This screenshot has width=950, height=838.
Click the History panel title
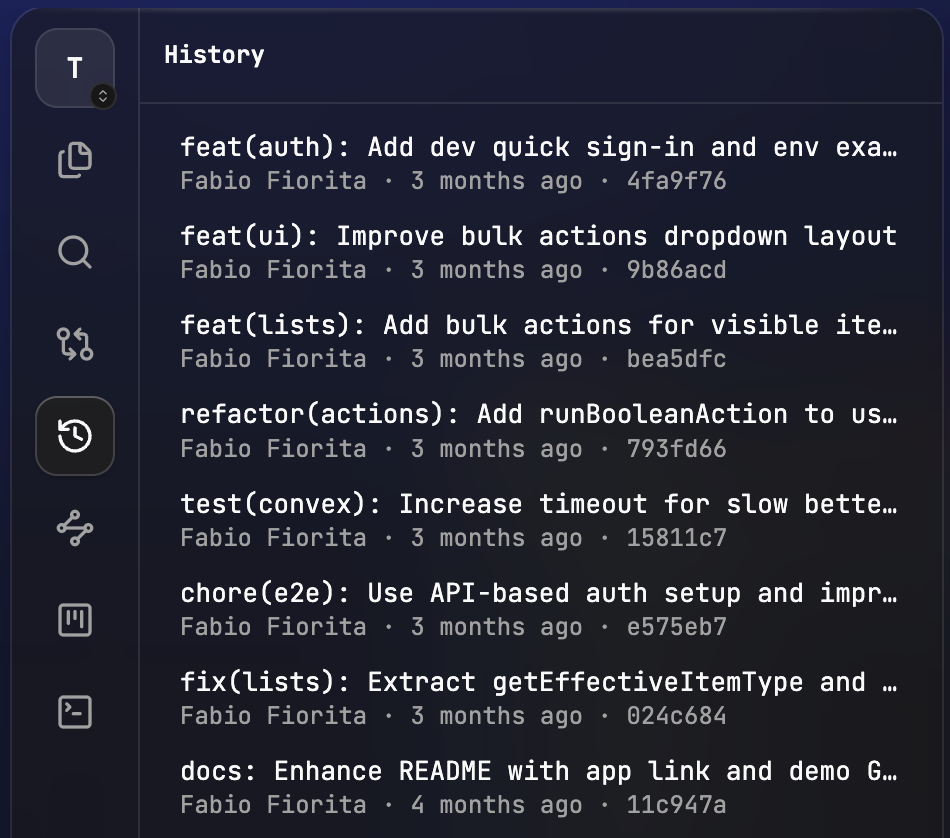coord(214,55)
